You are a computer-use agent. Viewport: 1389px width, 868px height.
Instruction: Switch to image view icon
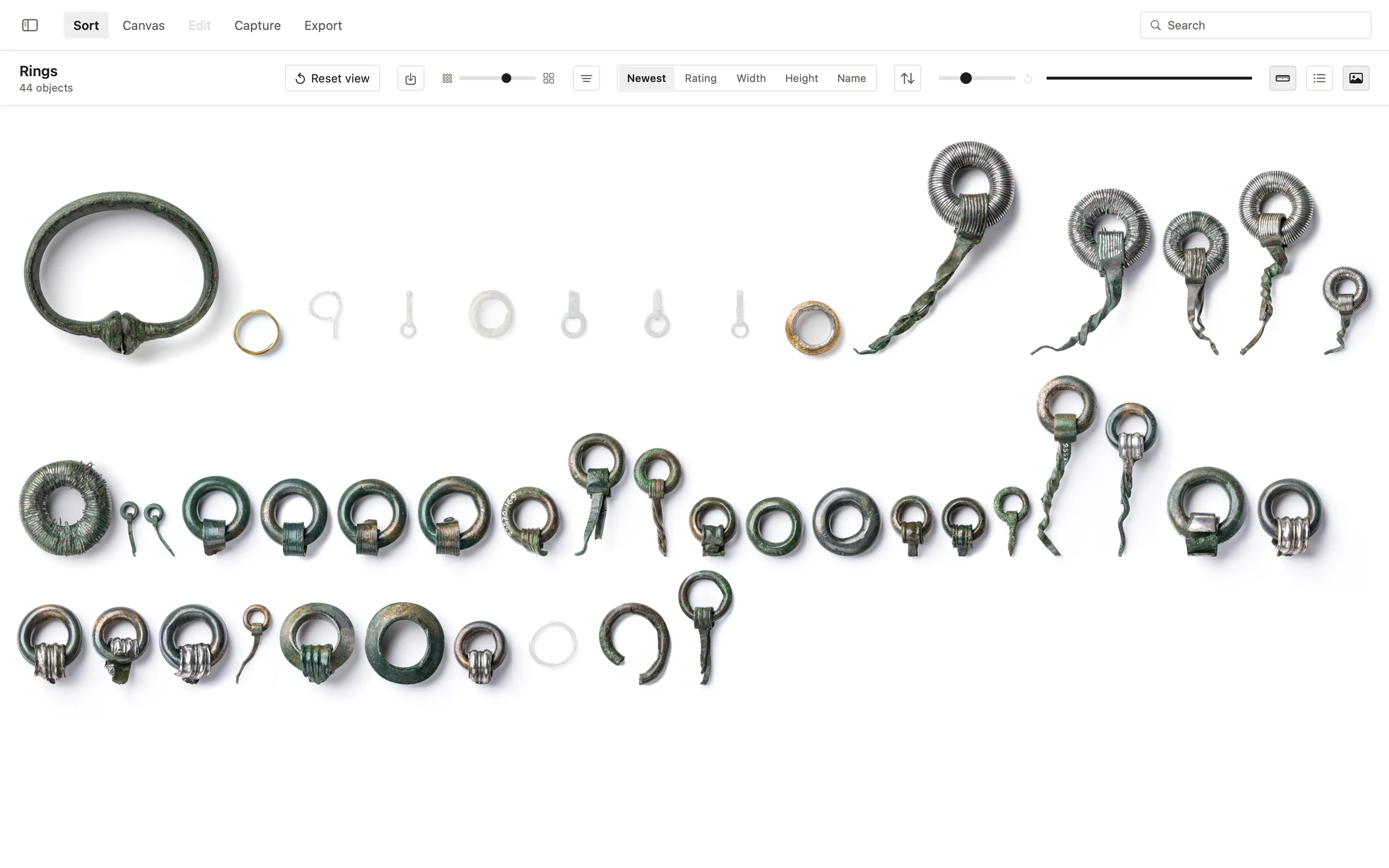1356,78
